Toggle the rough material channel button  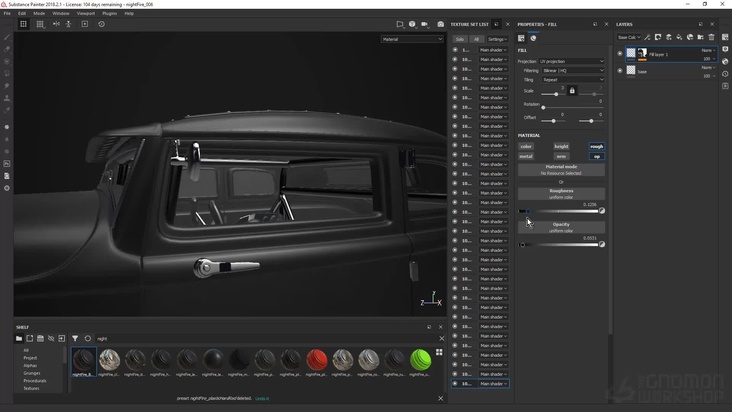pos(596,146)
